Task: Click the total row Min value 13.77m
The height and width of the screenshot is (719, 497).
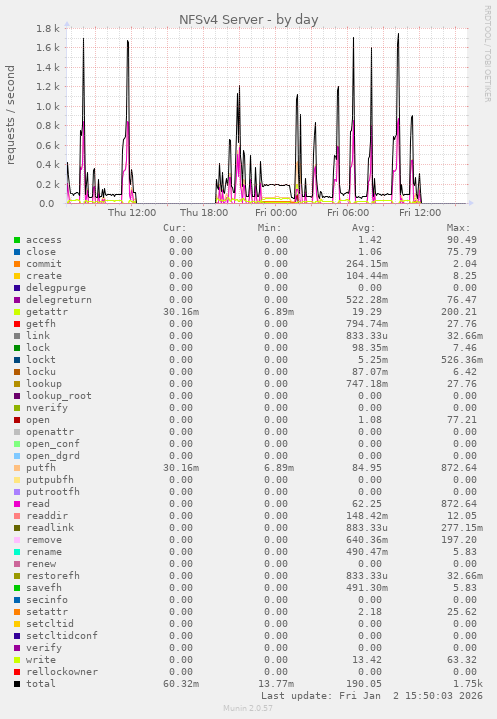Action: [276, 684]
